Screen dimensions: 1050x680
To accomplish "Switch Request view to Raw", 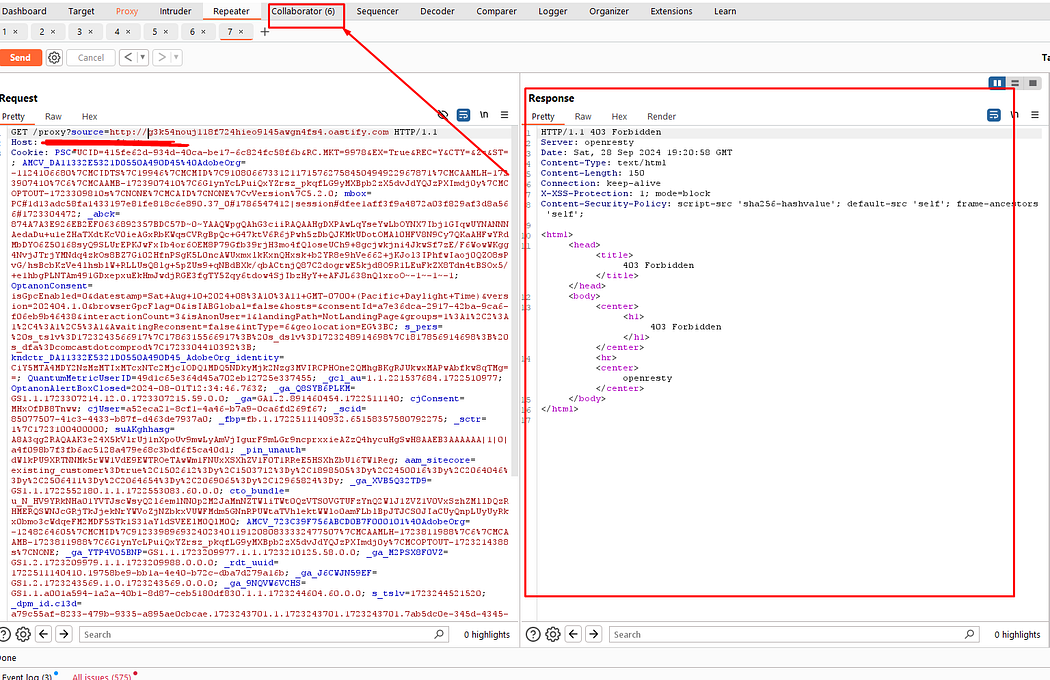I will pos(53,116).
